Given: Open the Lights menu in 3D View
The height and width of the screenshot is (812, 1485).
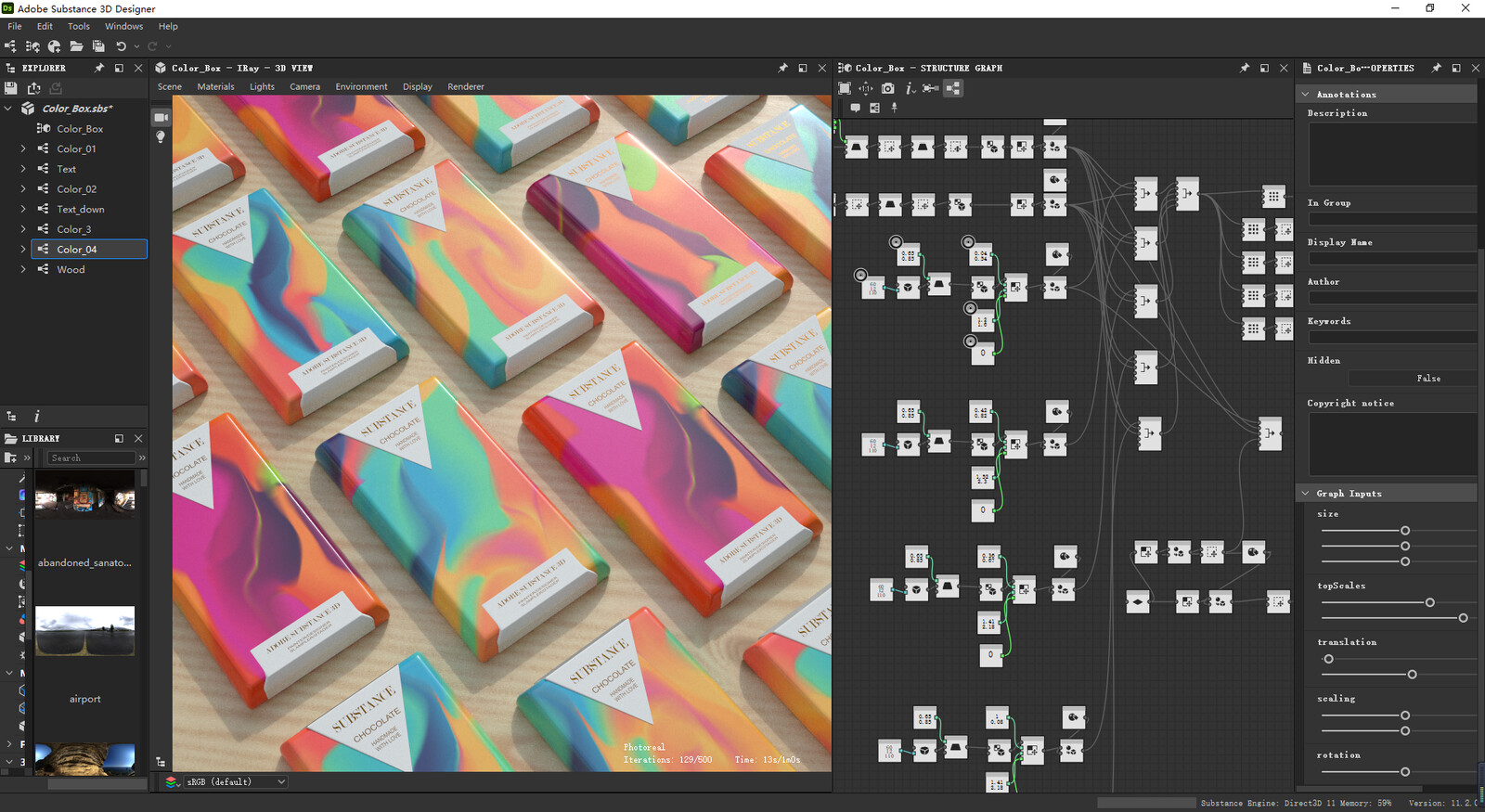Looking at the screenshot, I should 262,86.
